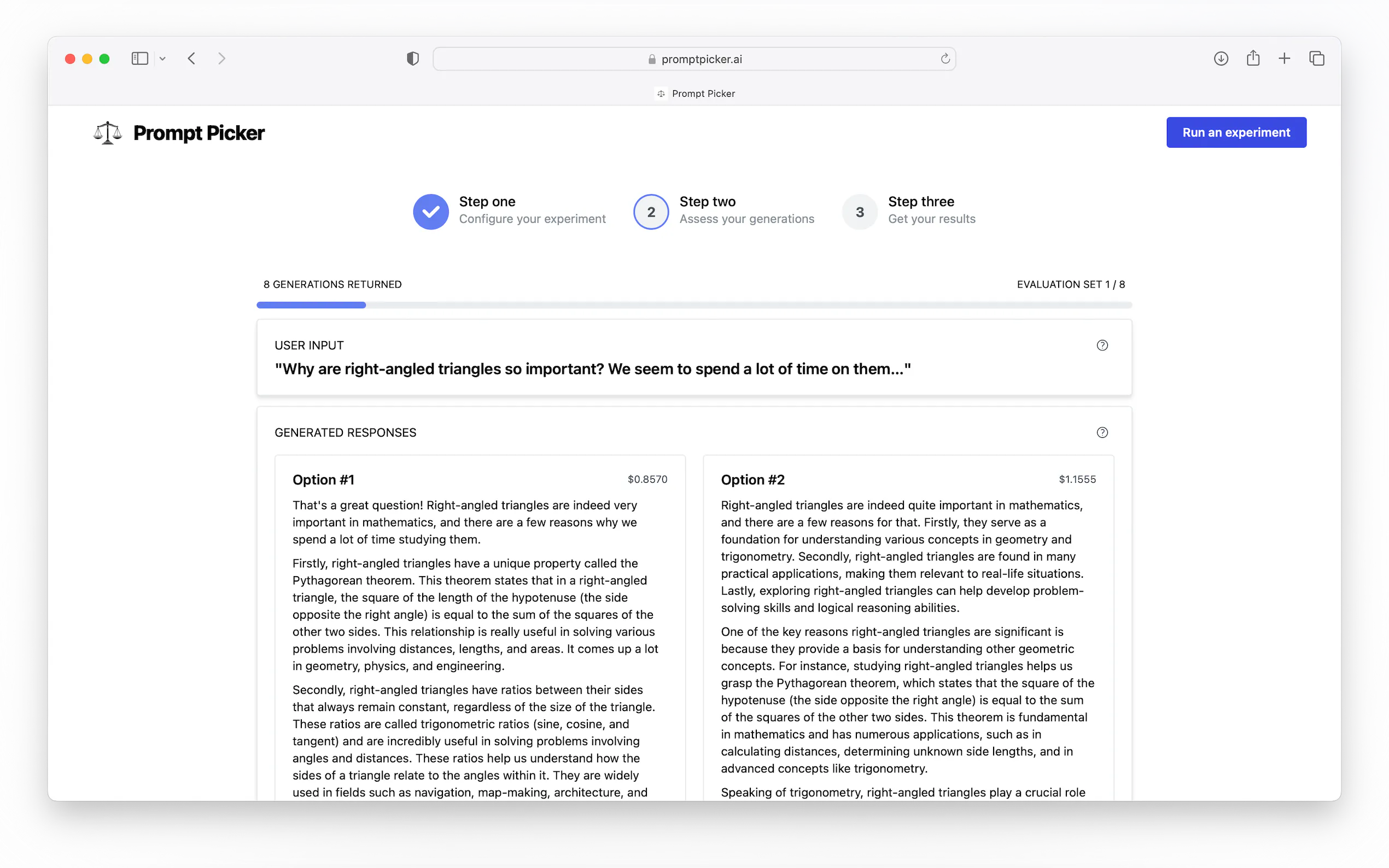The width and height of the screenshot is (1389, 868).
Task: Select the Prompt Picker browser tab
Action: point(695,93)
